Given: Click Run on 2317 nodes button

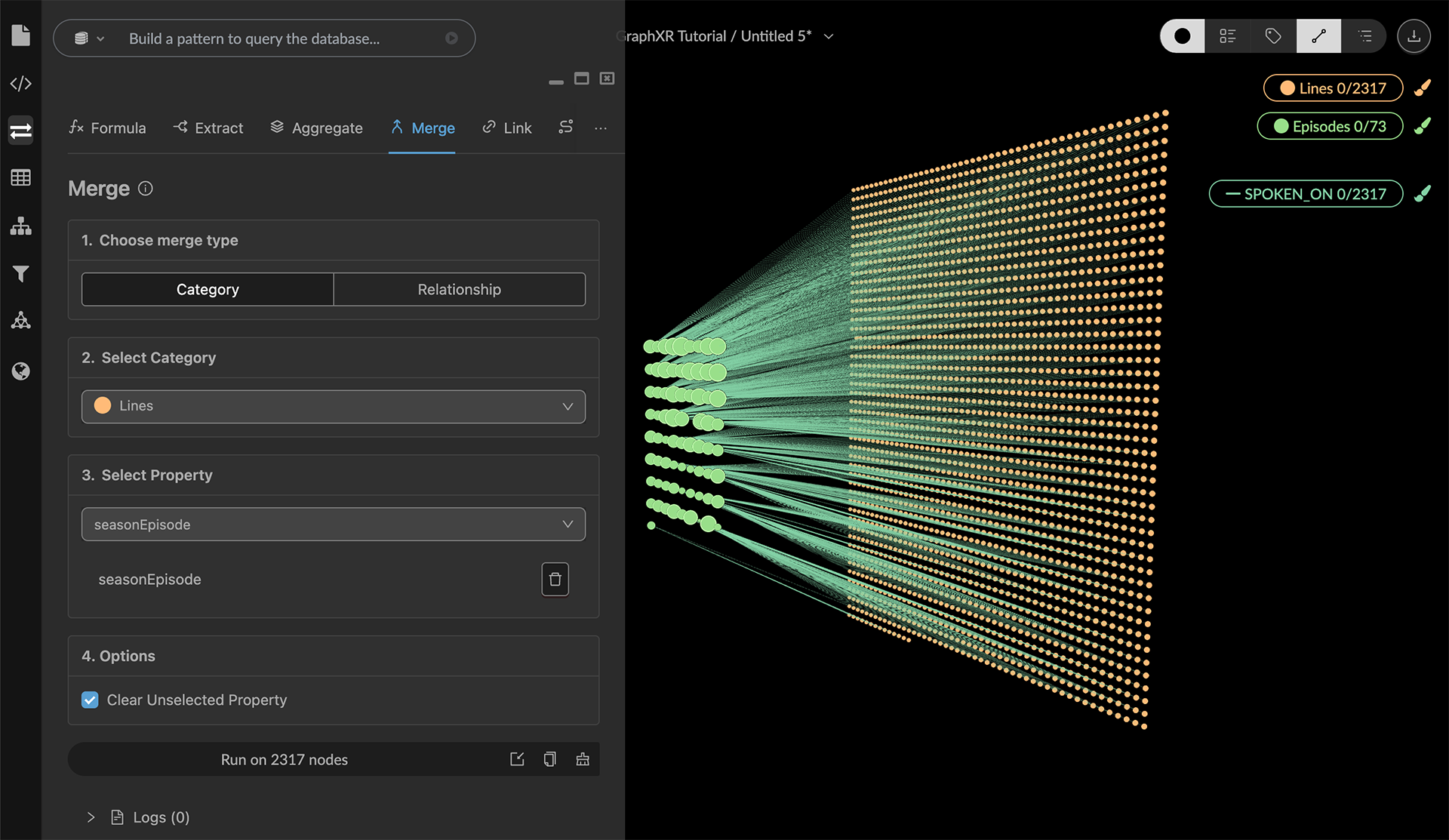Looking at the screenshot, I should (284, 759).
